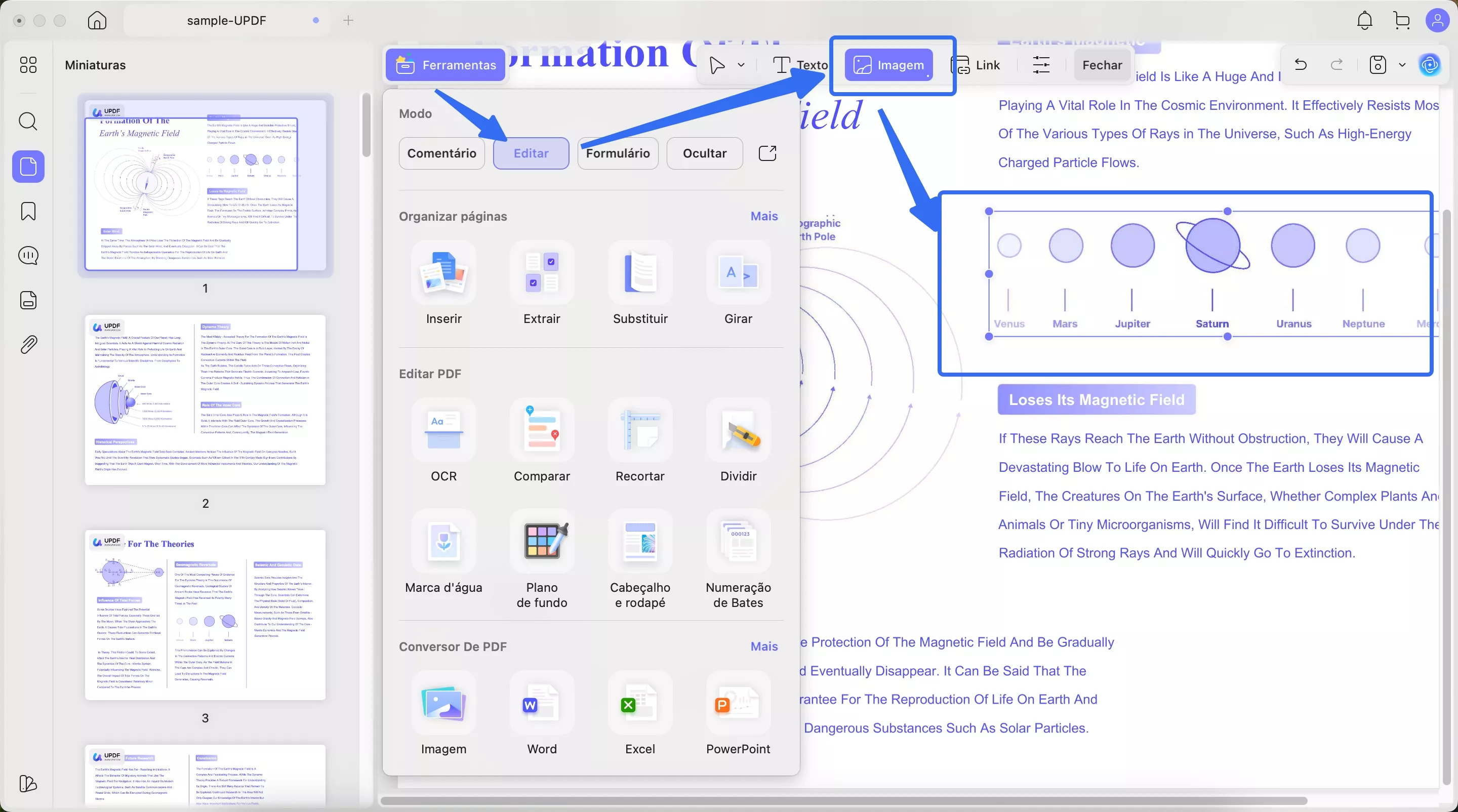Select the Marca d'água watermark icon
Viewport: 1458px width, 812px height.
[443, 542]
